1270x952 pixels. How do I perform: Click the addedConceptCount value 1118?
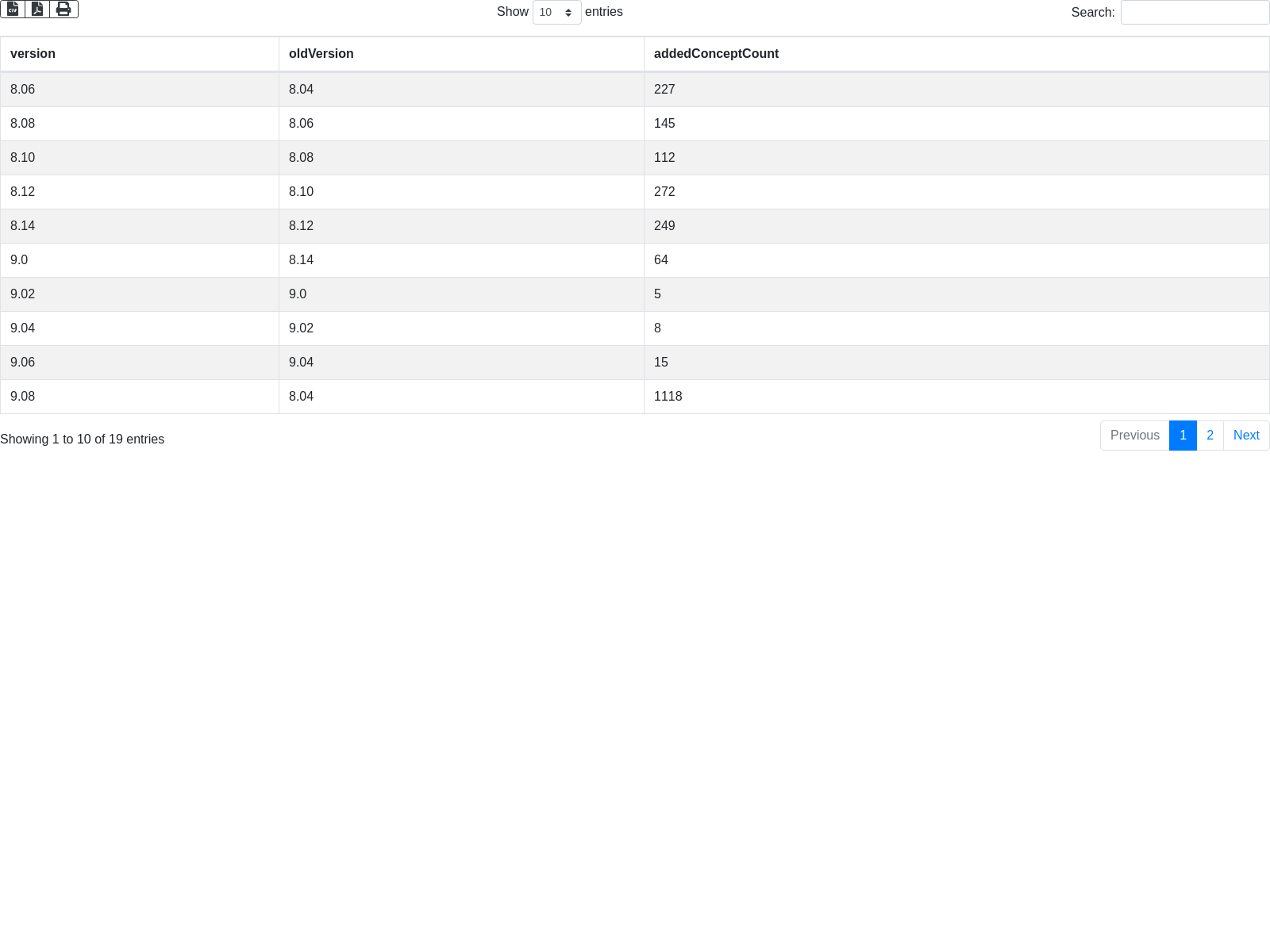[668, 397]
